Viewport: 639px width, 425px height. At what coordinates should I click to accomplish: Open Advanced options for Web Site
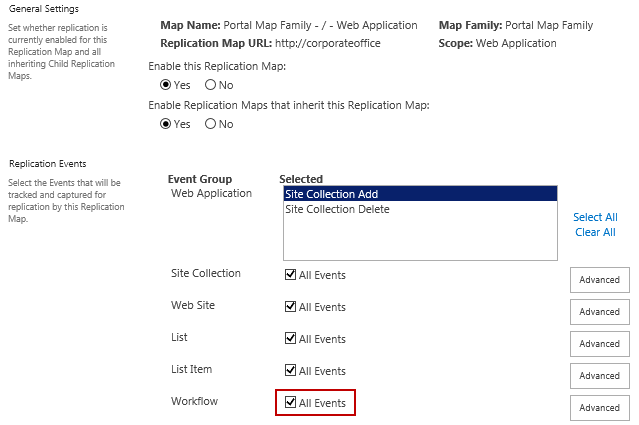coord(599,312)
